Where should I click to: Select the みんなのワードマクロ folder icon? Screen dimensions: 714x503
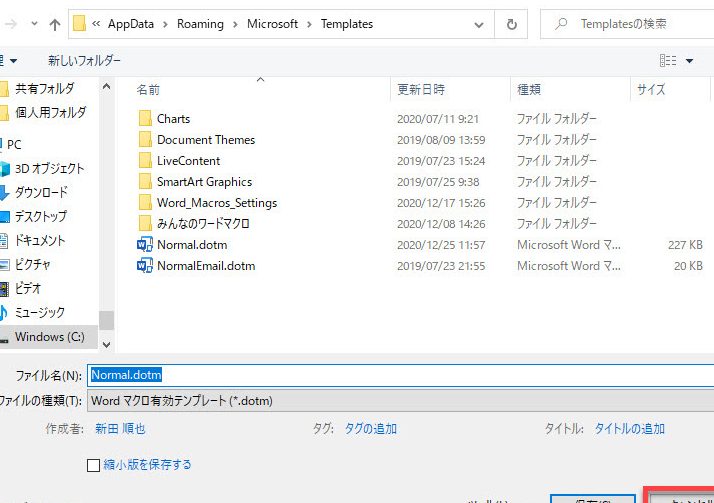tap(145, 223)
